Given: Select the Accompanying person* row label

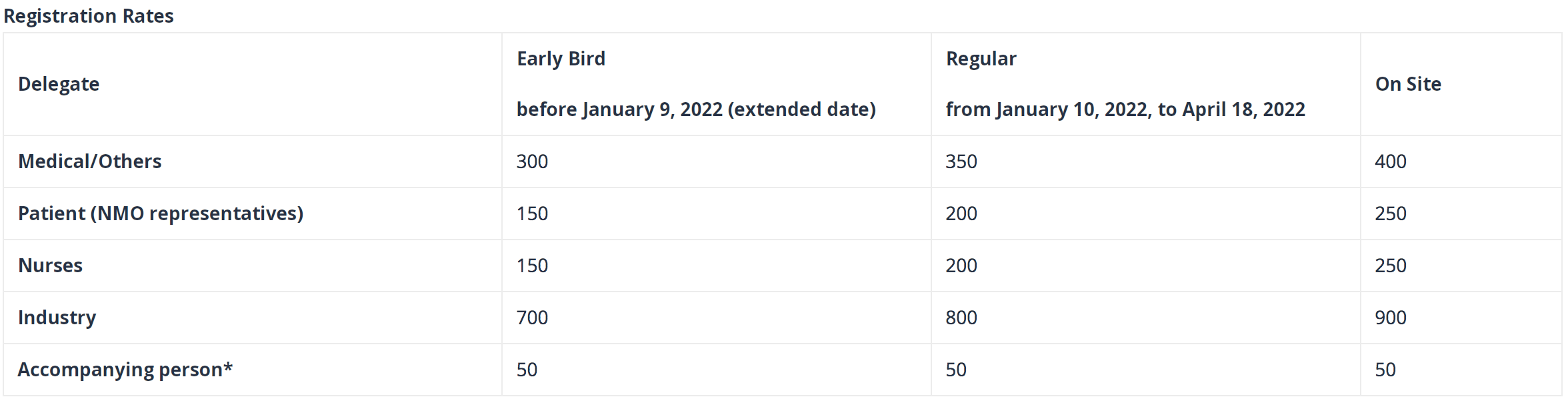Looking at the screenshot, I should coord(125,370).
